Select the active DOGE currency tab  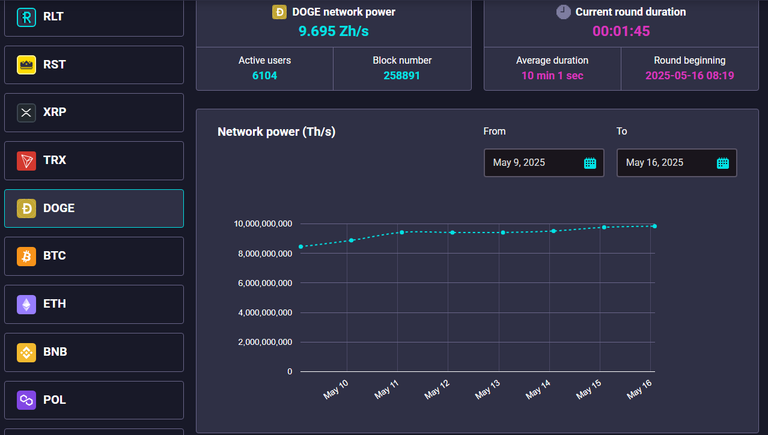click(x=94, y=208)
